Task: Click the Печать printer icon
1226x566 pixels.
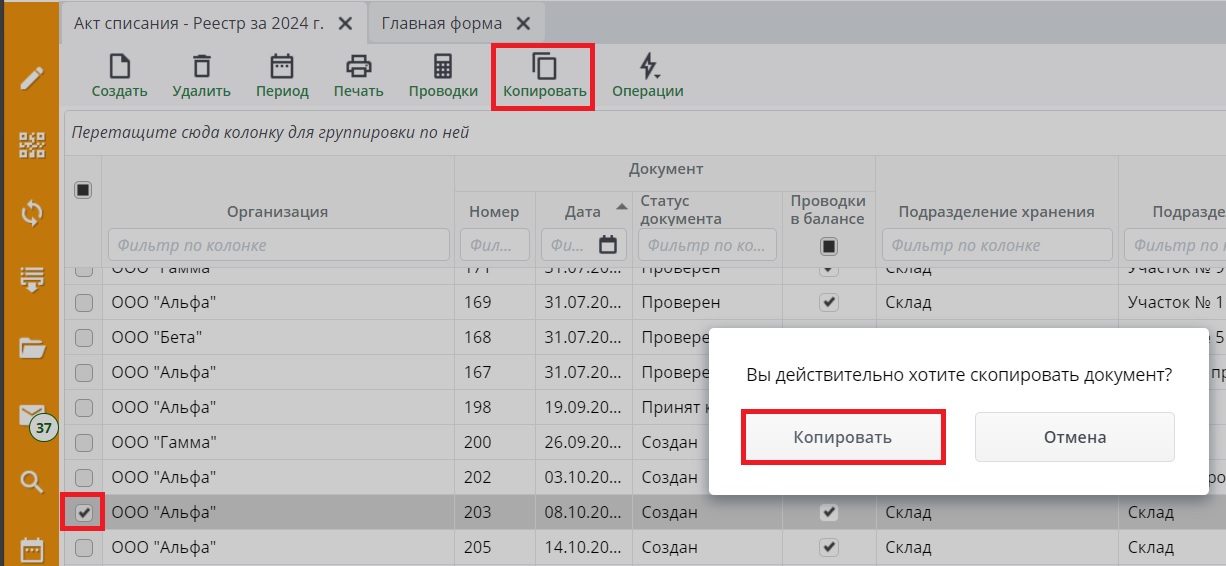Action: point(358,67)
